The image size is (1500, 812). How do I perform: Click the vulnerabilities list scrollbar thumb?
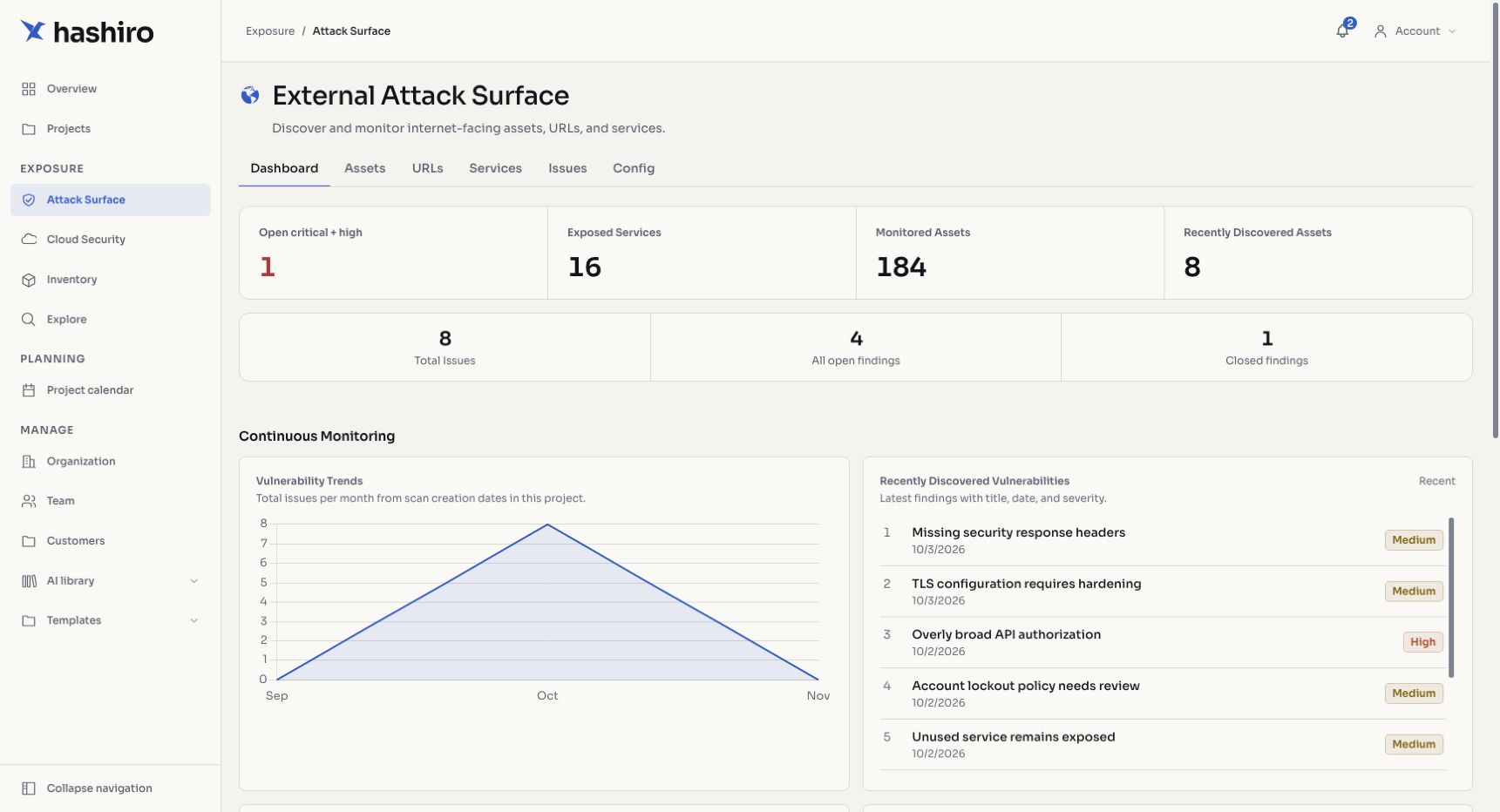point(1451,597)
